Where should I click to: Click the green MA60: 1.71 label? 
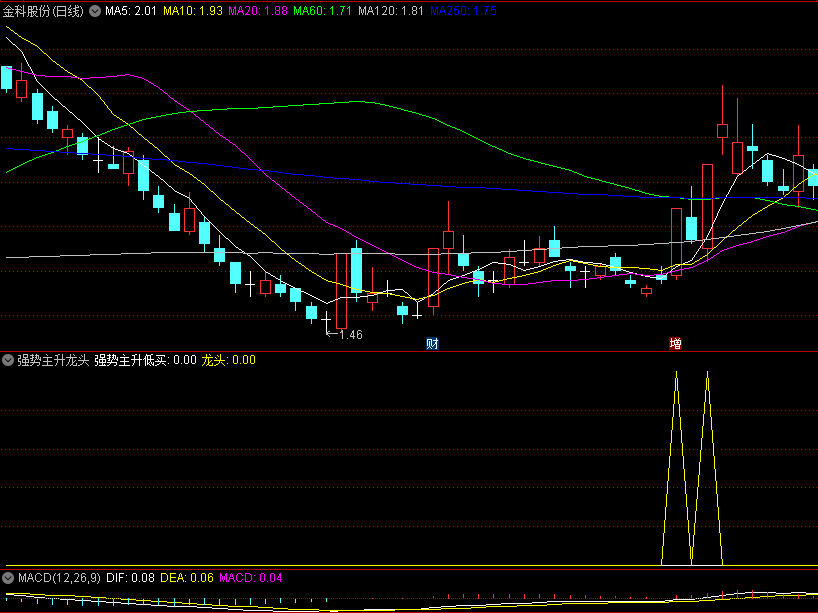322,11
